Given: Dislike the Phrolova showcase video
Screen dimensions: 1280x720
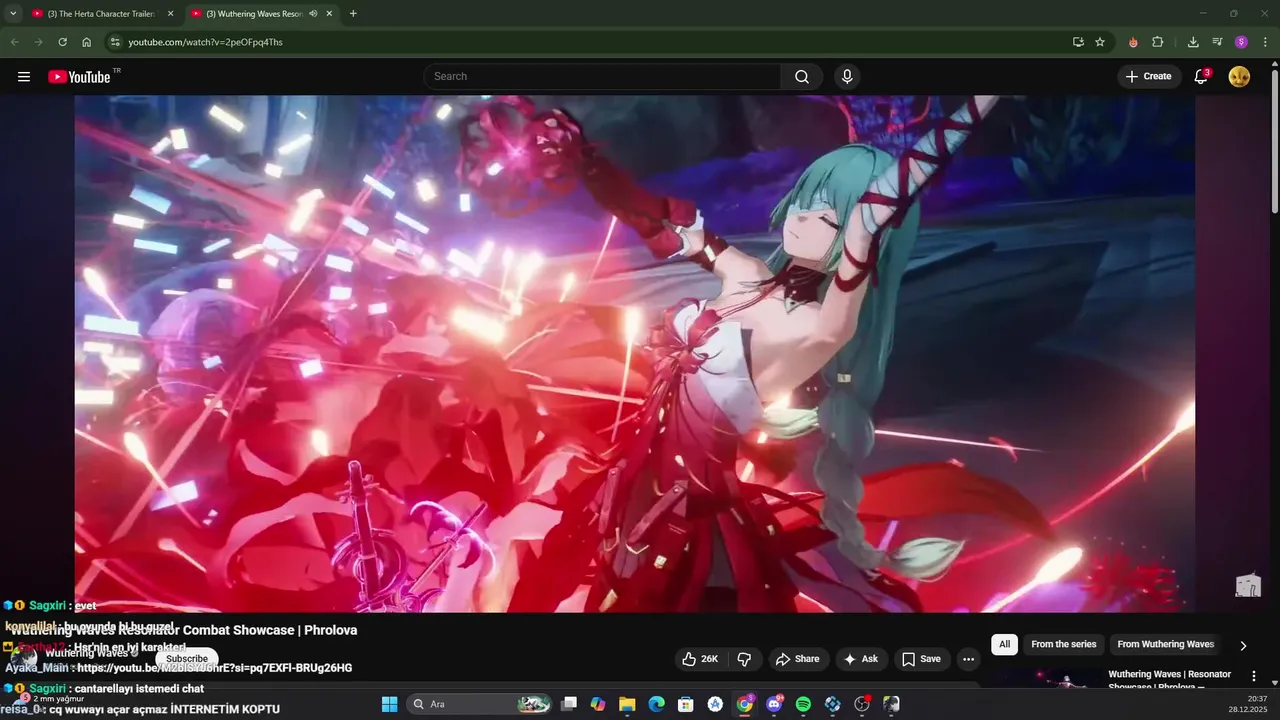Looking at the screenshot, I should point(744,659).
